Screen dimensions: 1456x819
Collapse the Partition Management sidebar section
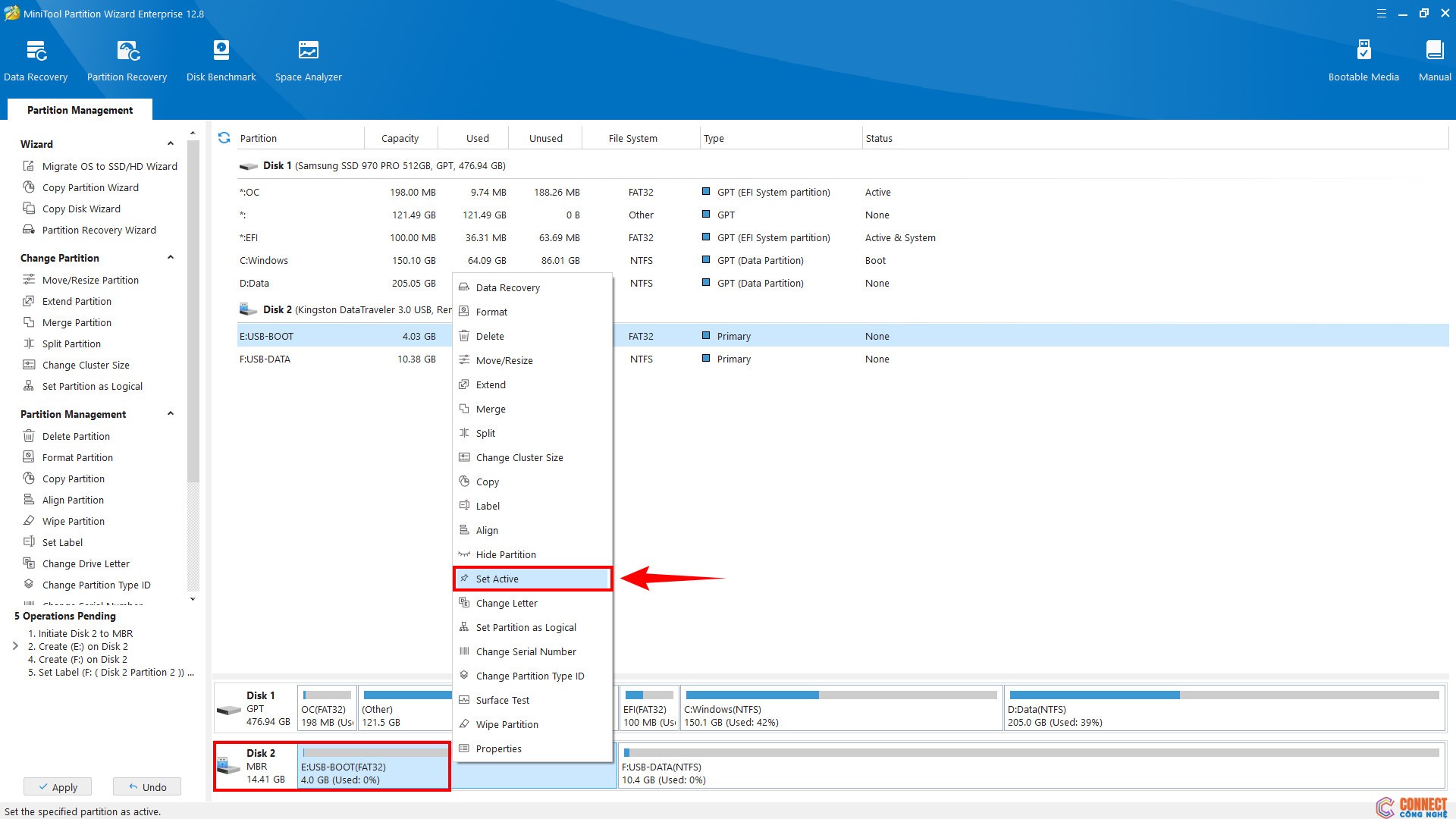tap(171, 414)
